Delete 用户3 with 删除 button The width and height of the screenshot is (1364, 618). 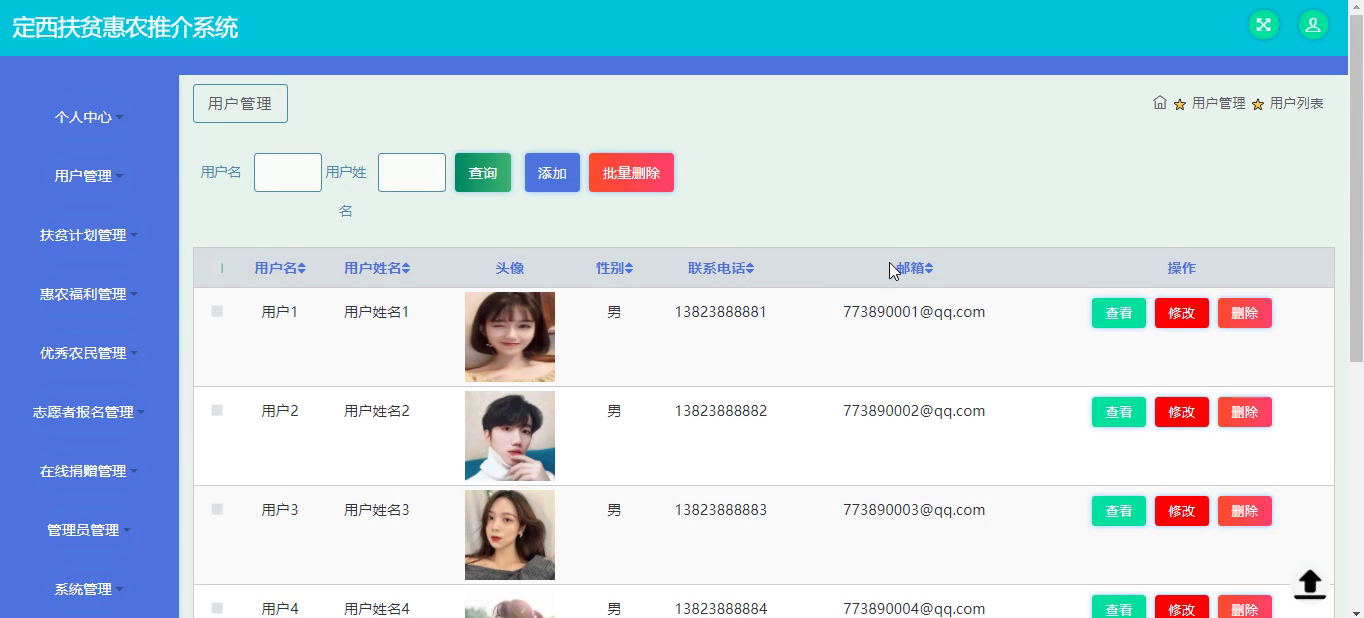(1245, 511)
